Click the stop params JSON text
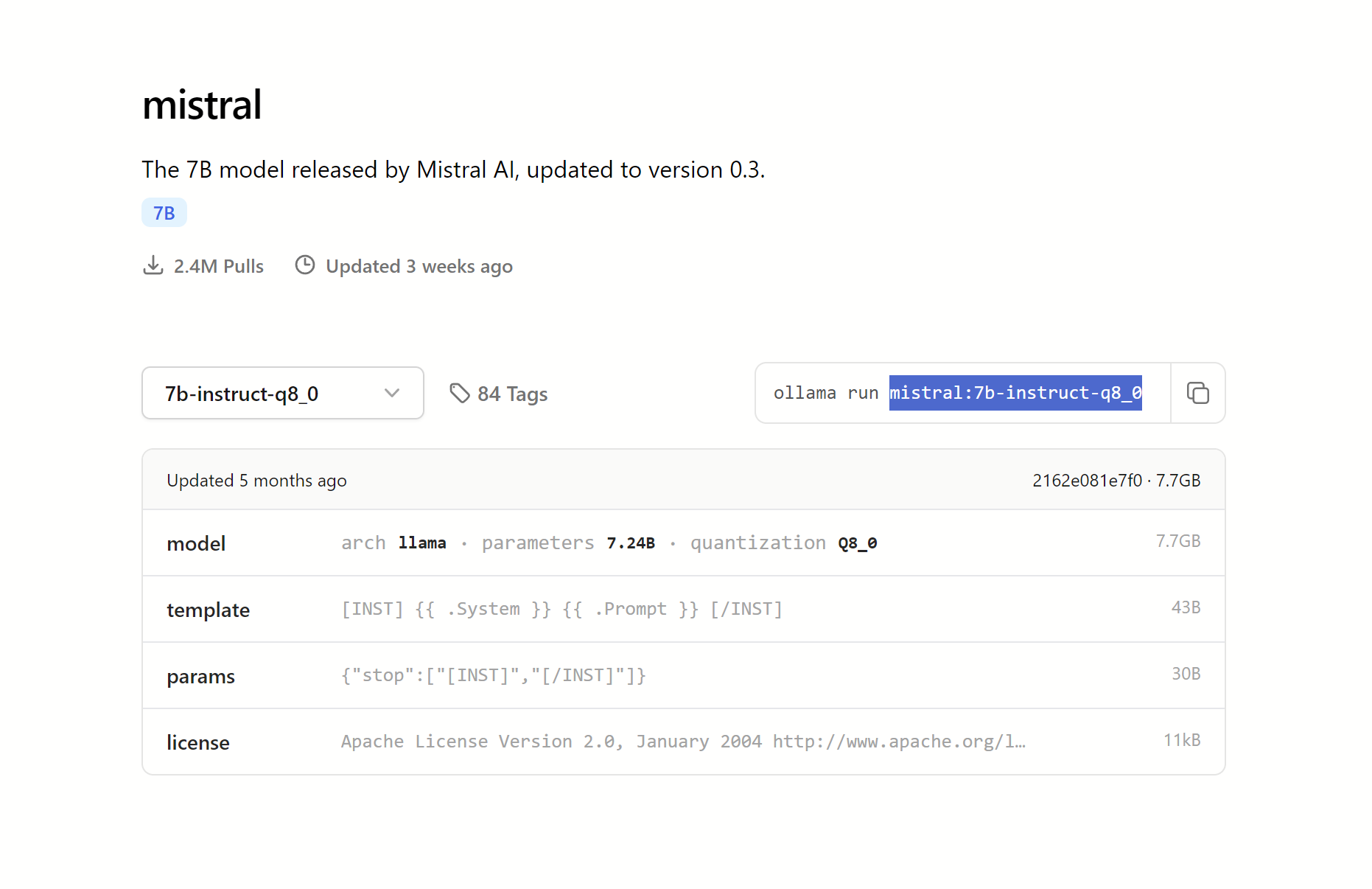This screenshot has height=889, width=1372. point(494,675)
